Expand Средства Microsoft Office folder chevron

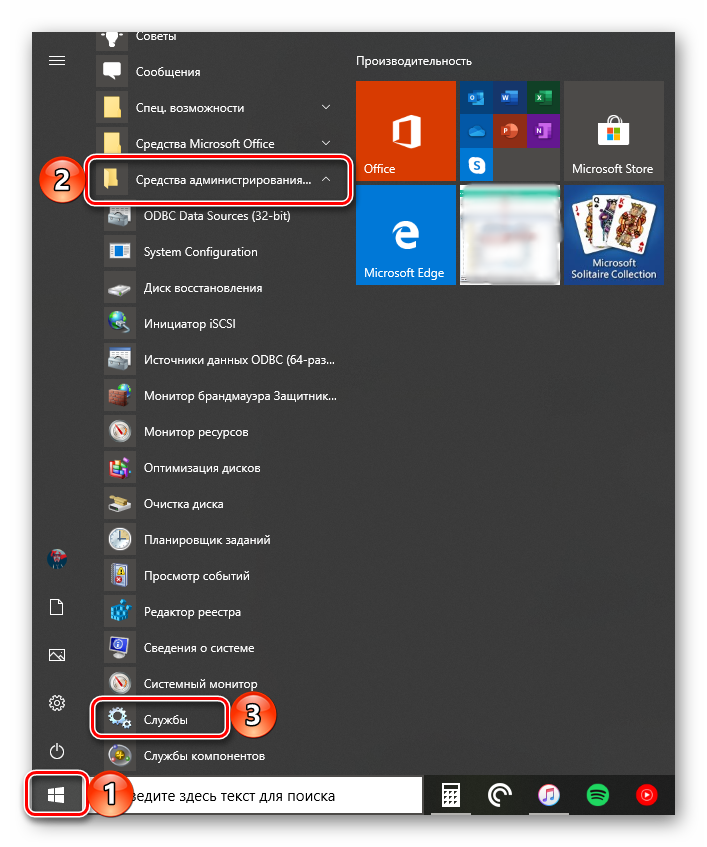[326, 143]
